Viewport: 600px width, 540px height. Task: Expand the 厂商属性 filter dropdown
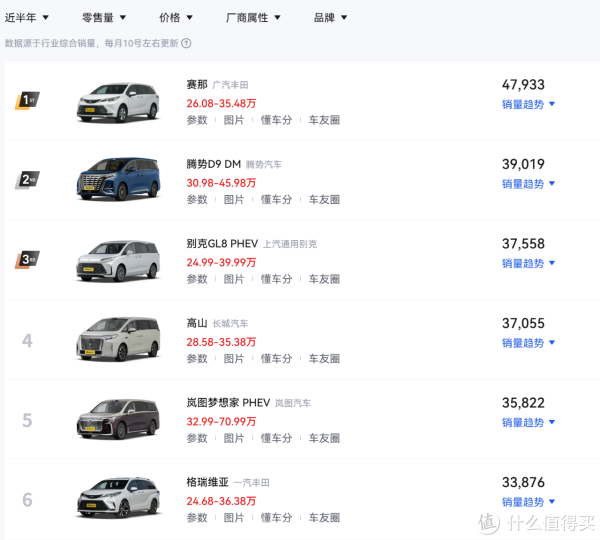tap(253, 18)
